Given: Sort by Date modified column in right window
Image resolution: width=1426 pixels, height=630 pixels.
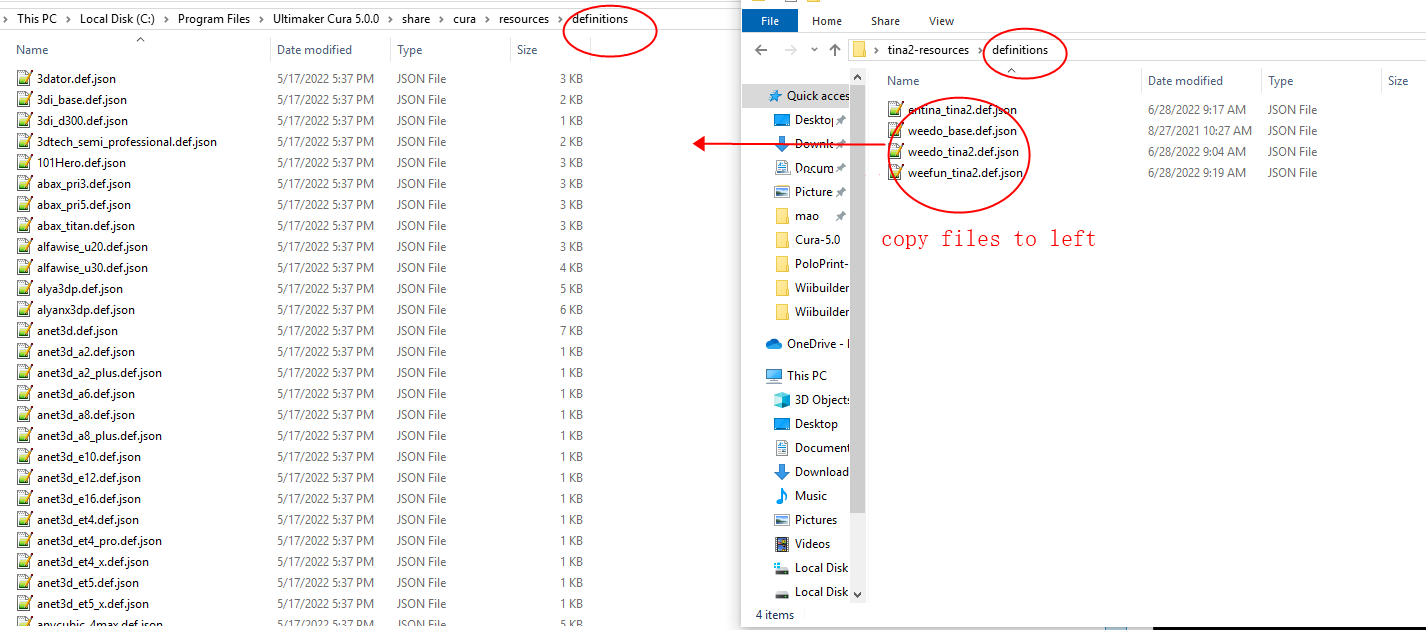Looking at the screenshot, I should pyautogui.click(x=1185, y=81).
